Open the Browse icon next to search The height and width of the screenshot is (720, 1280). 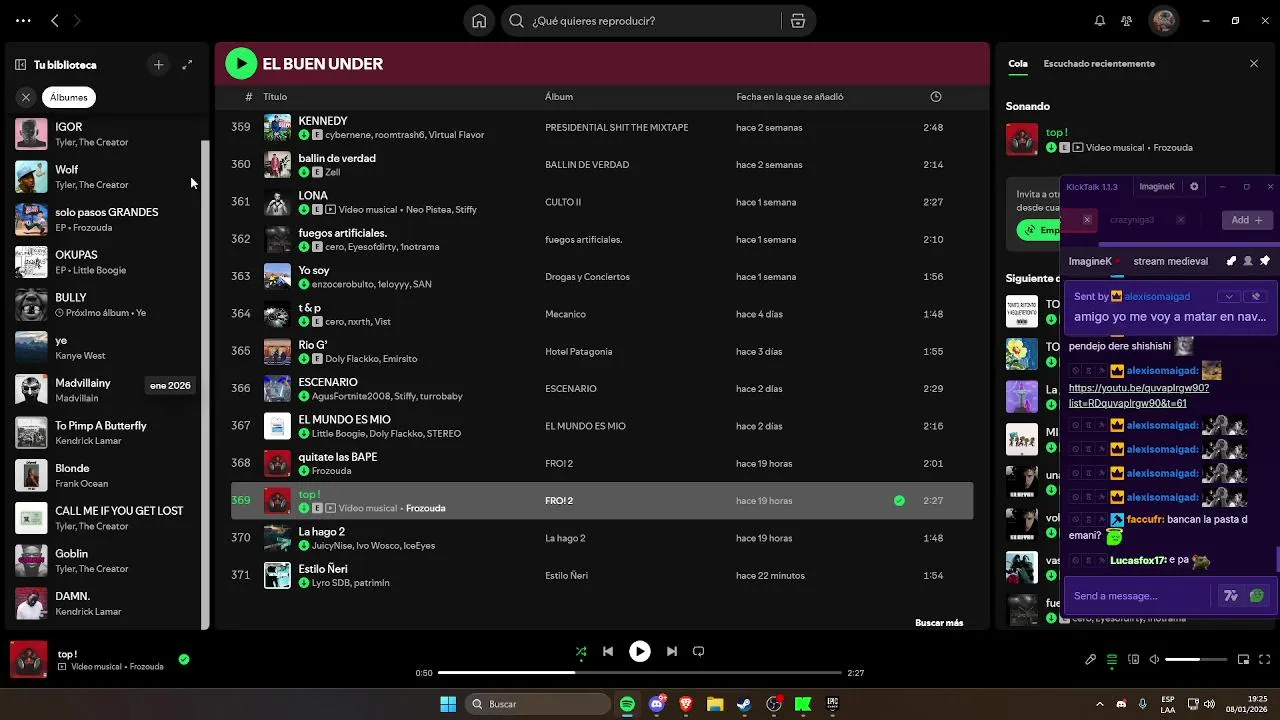(x=797, y=21)
